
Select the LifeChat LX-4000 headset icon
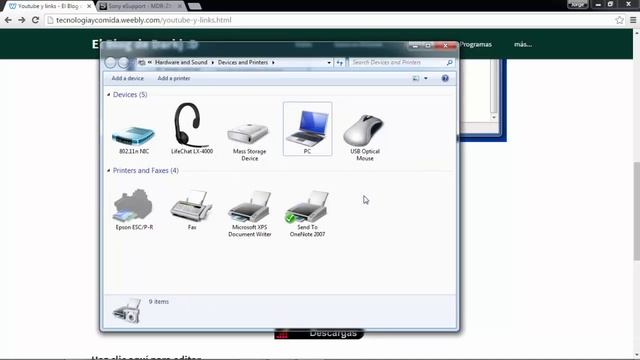click(191, 125)
